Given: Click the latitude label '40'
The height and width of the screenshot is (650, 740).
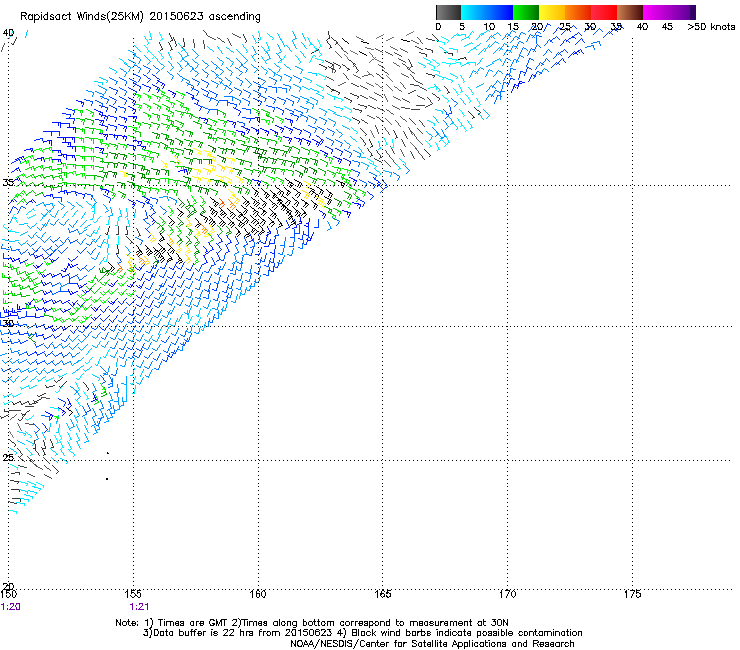Looking at the screenshot, I should point(8,33).
